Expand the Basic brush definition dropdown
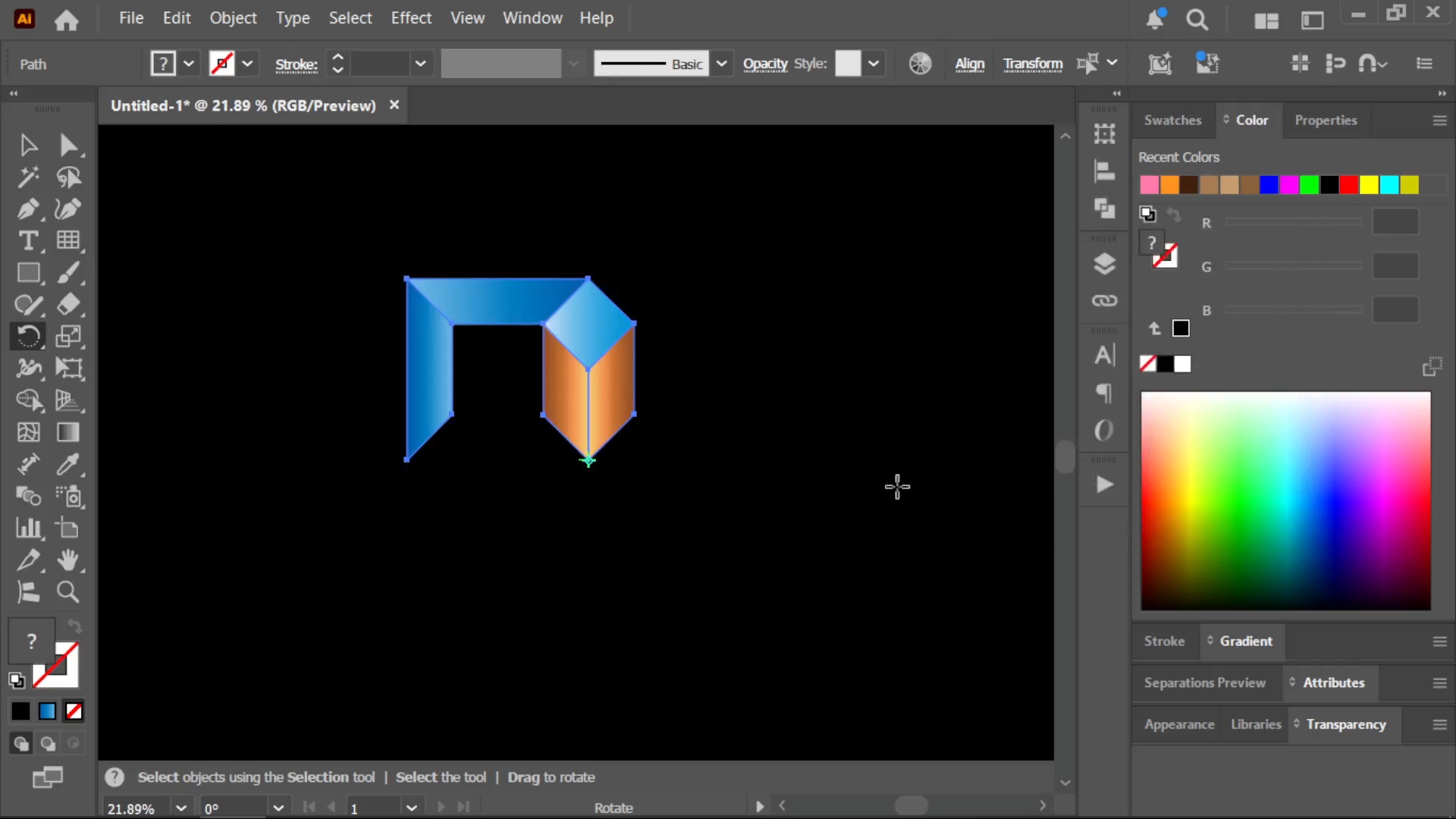 722,64
